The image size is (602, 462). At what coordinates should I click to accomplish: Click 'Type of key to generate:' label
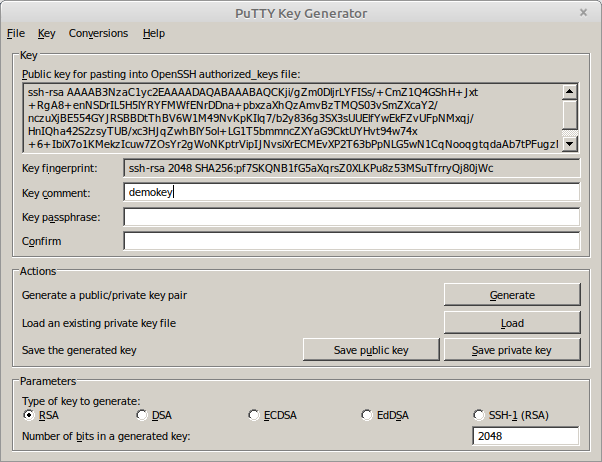(81, 401)
